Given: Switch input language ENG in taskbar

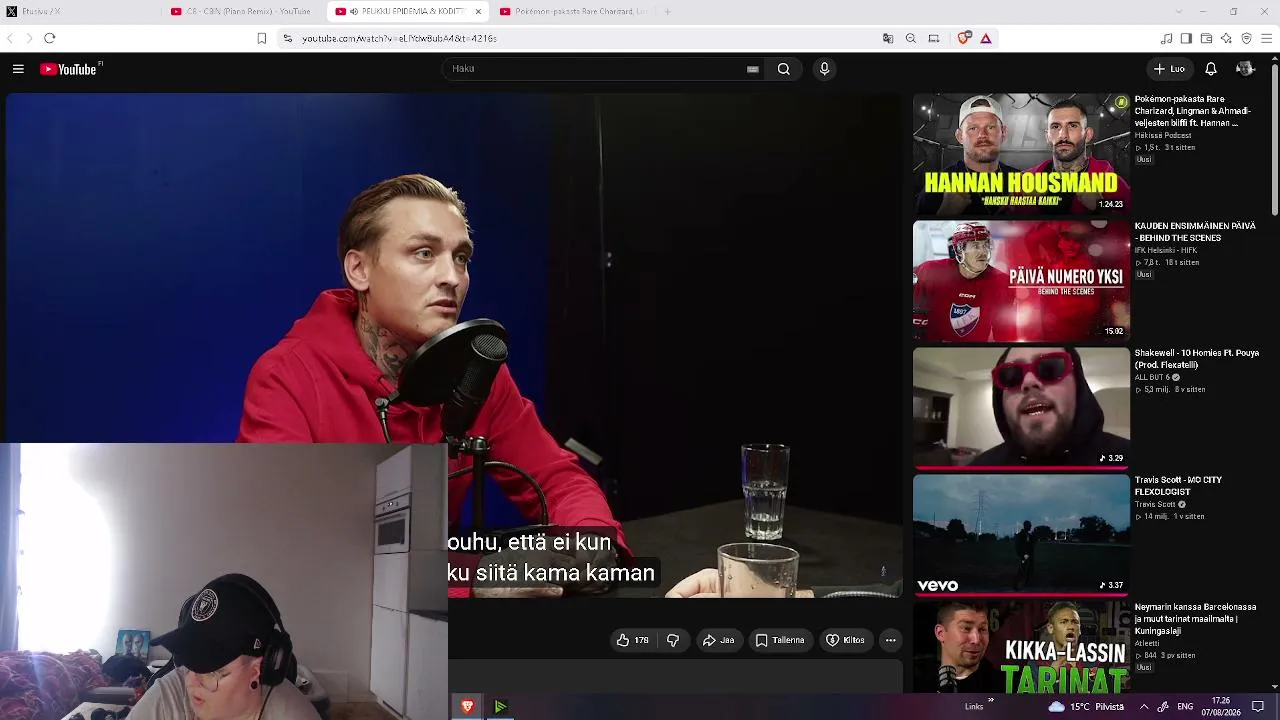Looking at the screenshot, I should click(1185, 707).
